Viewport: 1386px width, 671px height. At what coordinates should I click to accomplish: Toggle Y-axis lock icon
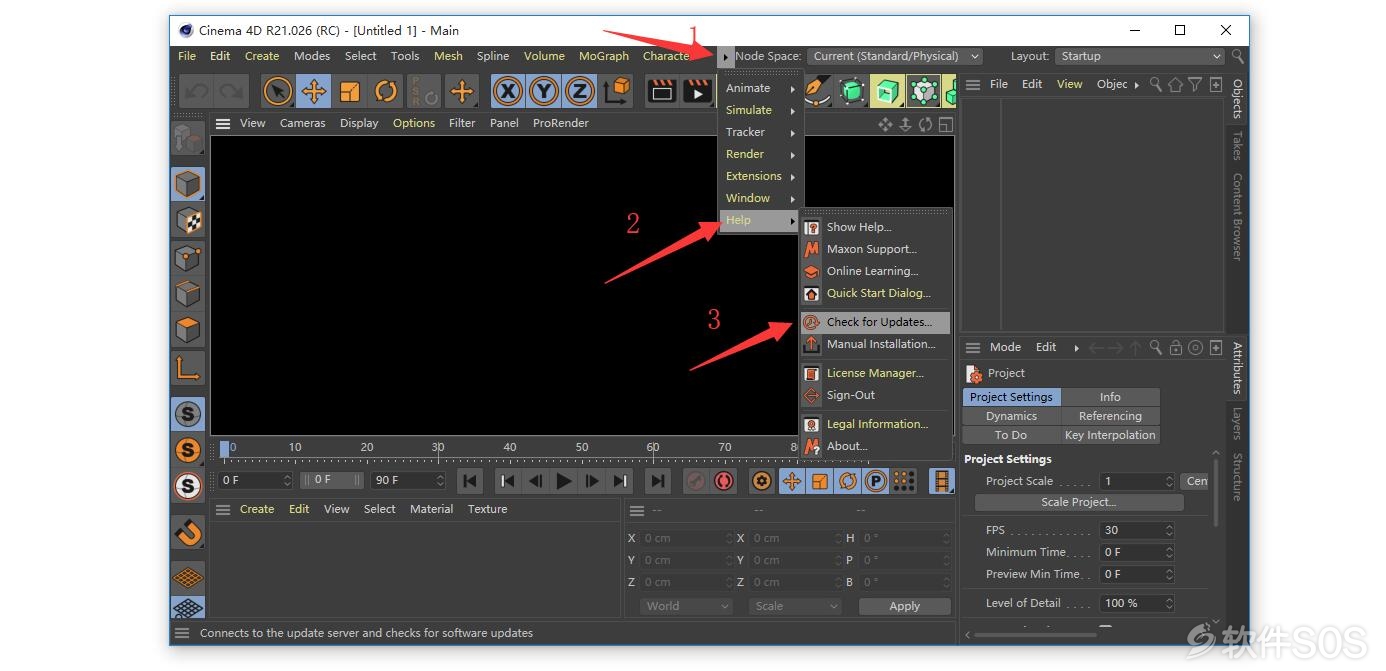(x=544, y=92)
